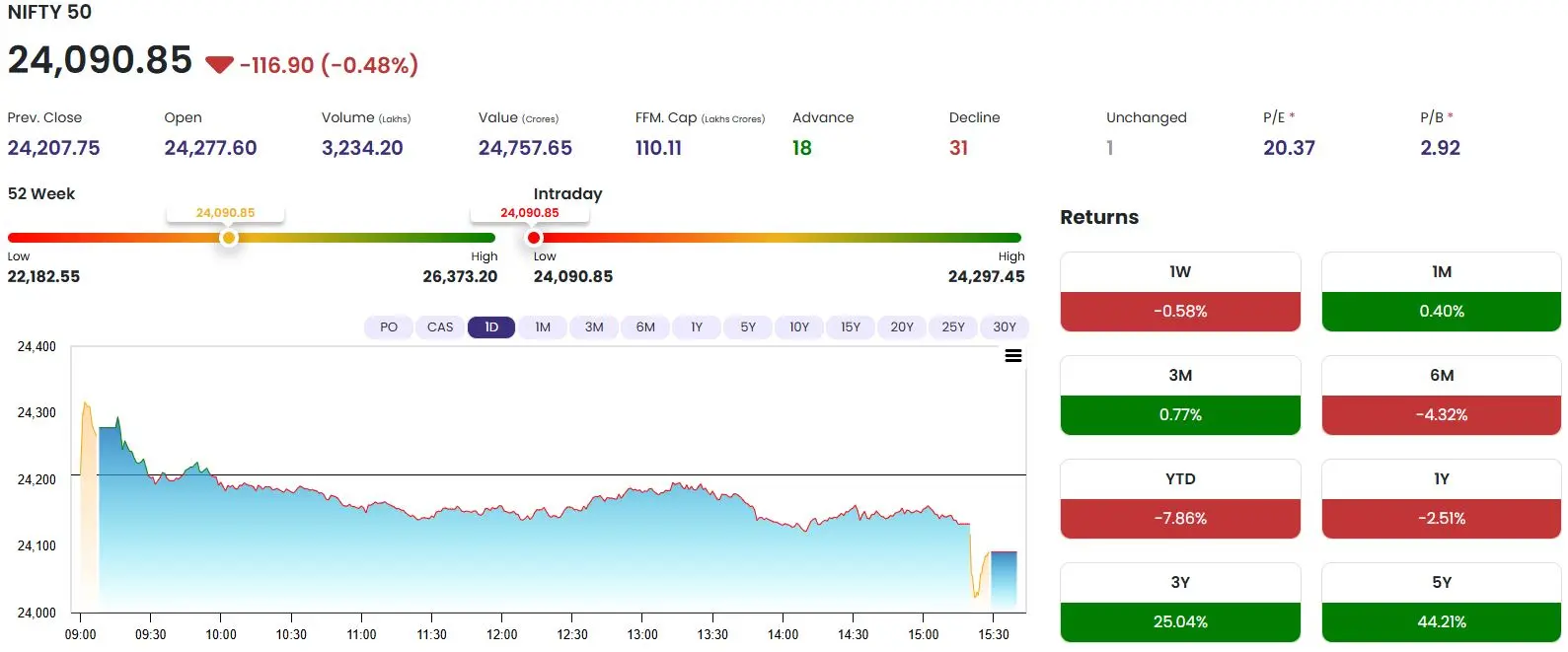Click the Intraday range red marker
Image resolution: width=1568 pixels, height=652 pixels.
click(x=534, y=238)
